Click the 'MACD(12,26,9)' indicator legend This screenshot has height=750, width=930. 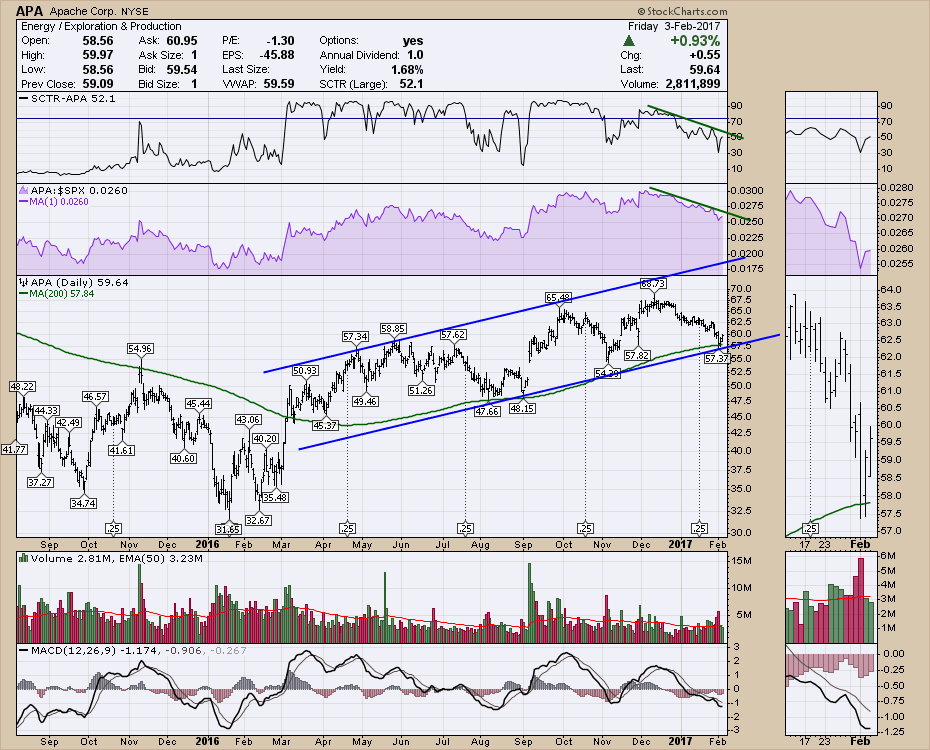click(133, 650)
